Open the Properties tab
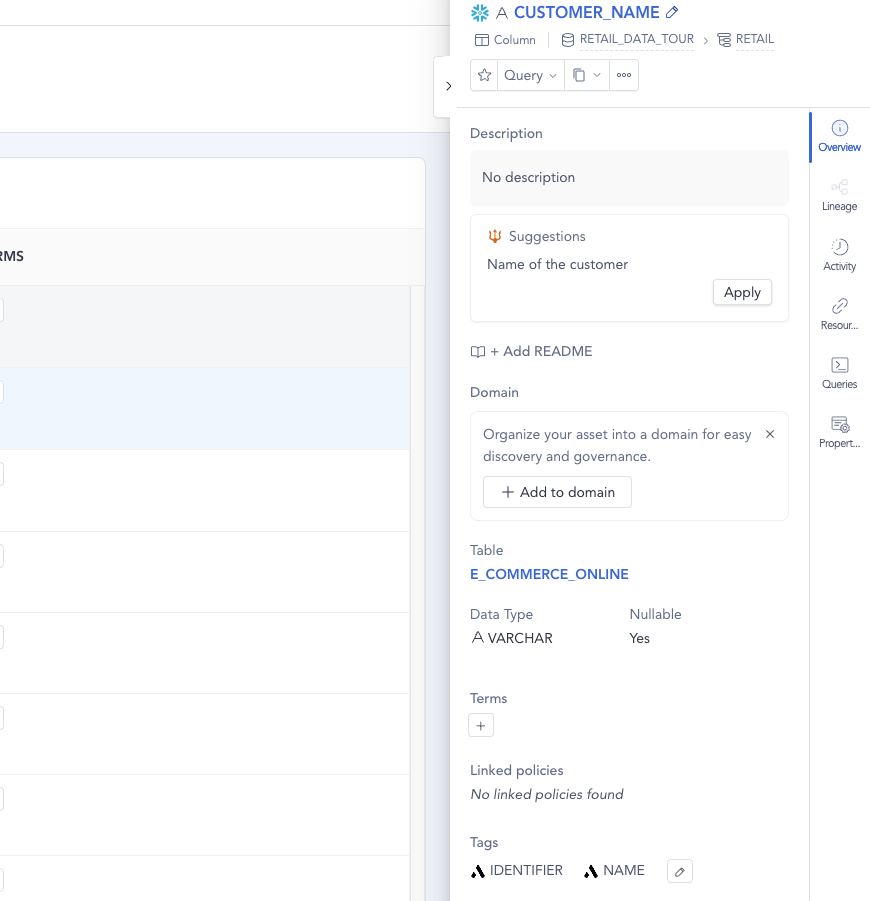The width and height of the screenshot is (870, 901). point(839,432)
